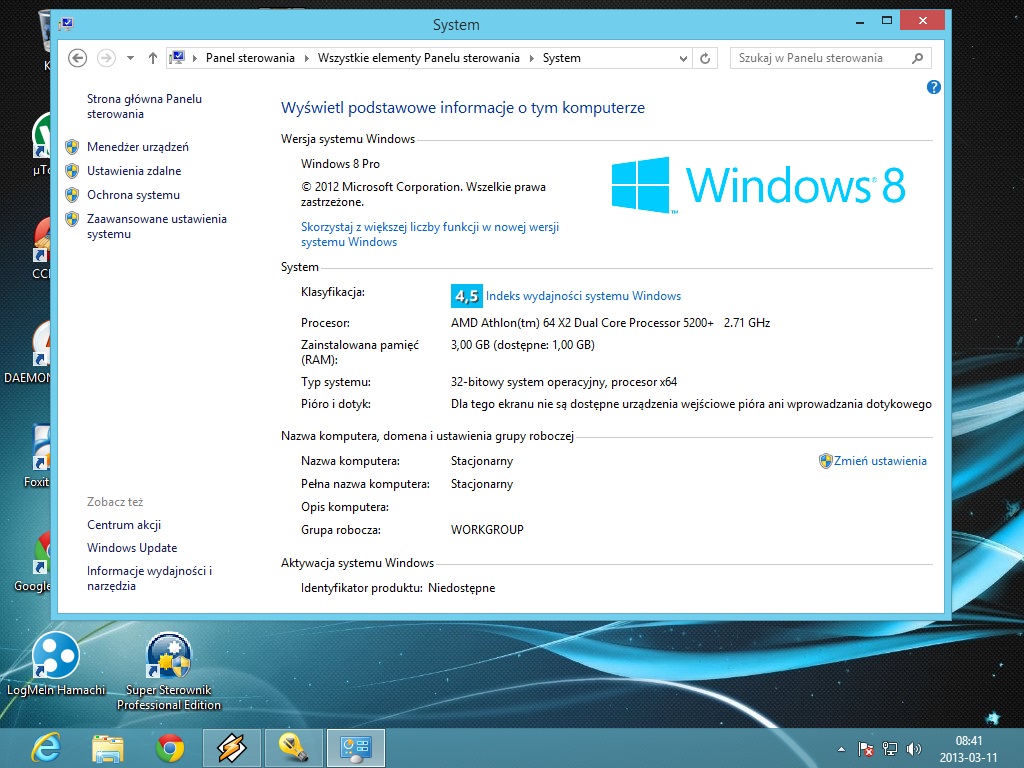Open 'Informacje wydajności i narzędzia'
1024x768 pixels.
coord(150,579)
